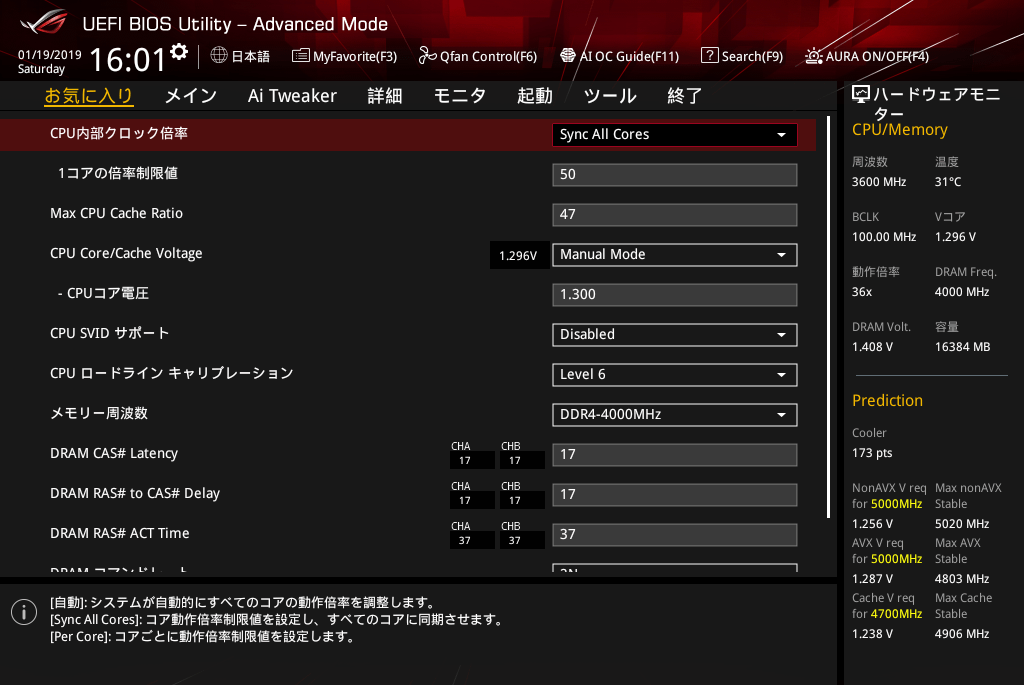
Task: Select CPU ロードライン キャリブレーション label
Action: pyautogui.click(x=172, y=373)
